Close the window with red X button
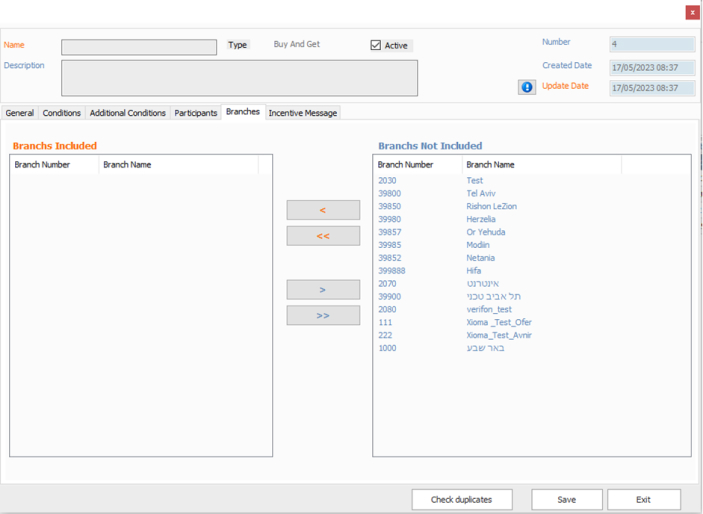 [x=692, y=12]
